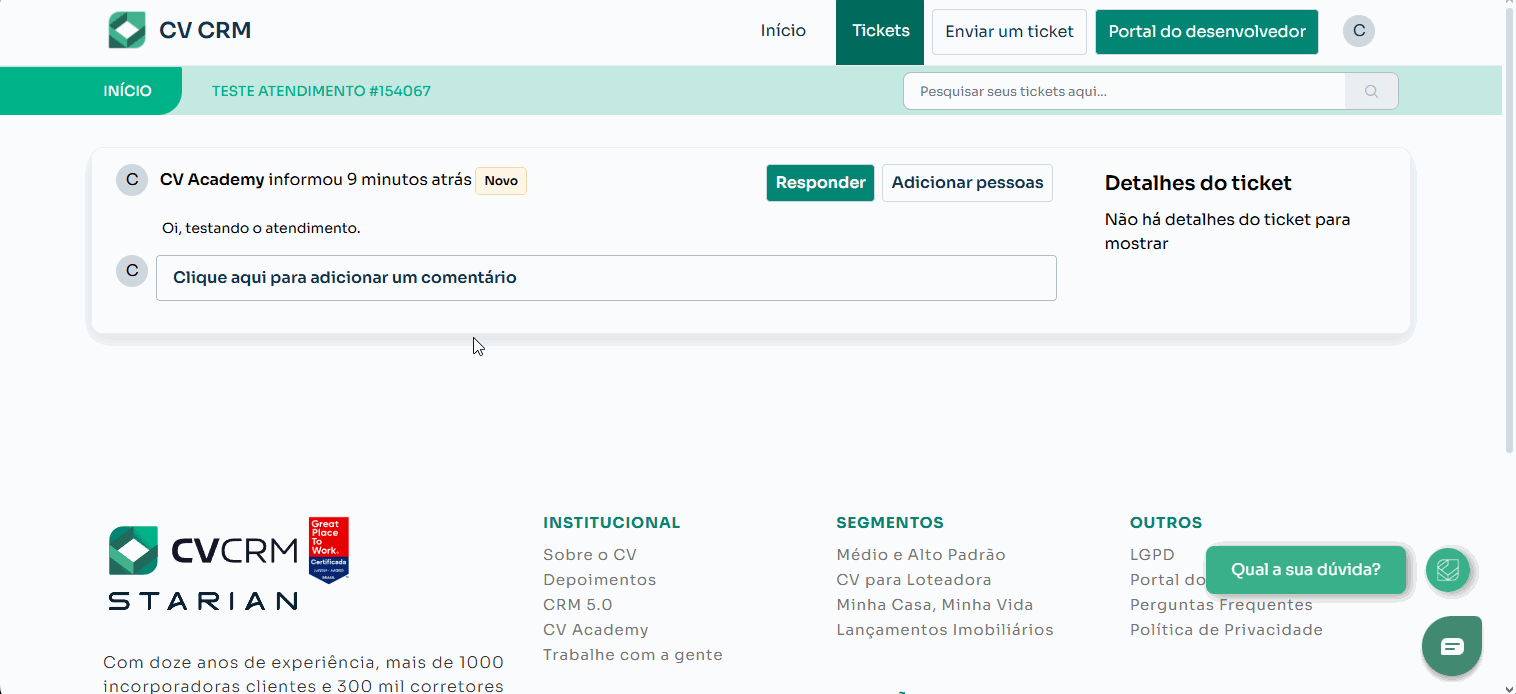Open Lançamentos Imobiliários link
Viewport: 1516px width, 694px height.
tap(944, 630)
